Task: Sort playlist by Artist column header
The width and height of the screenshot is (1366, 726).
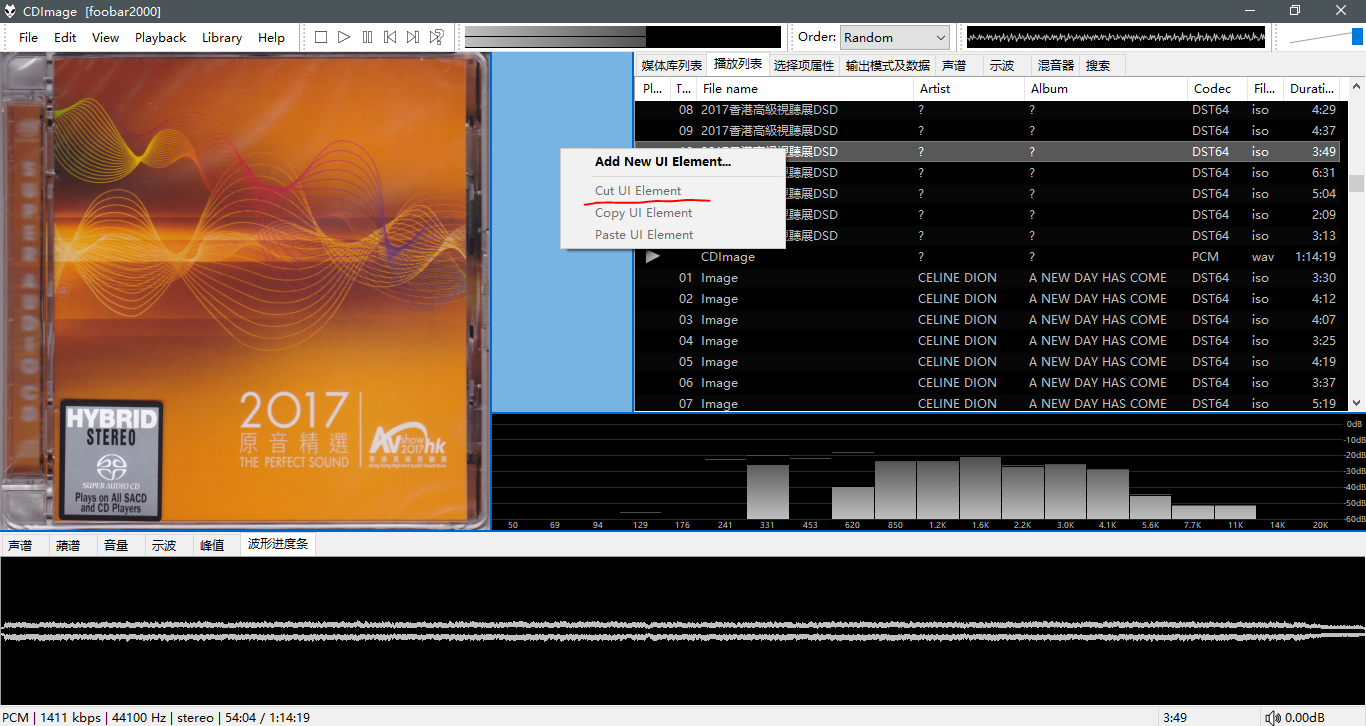Action: pyautogui.click(x=968, y=89)
